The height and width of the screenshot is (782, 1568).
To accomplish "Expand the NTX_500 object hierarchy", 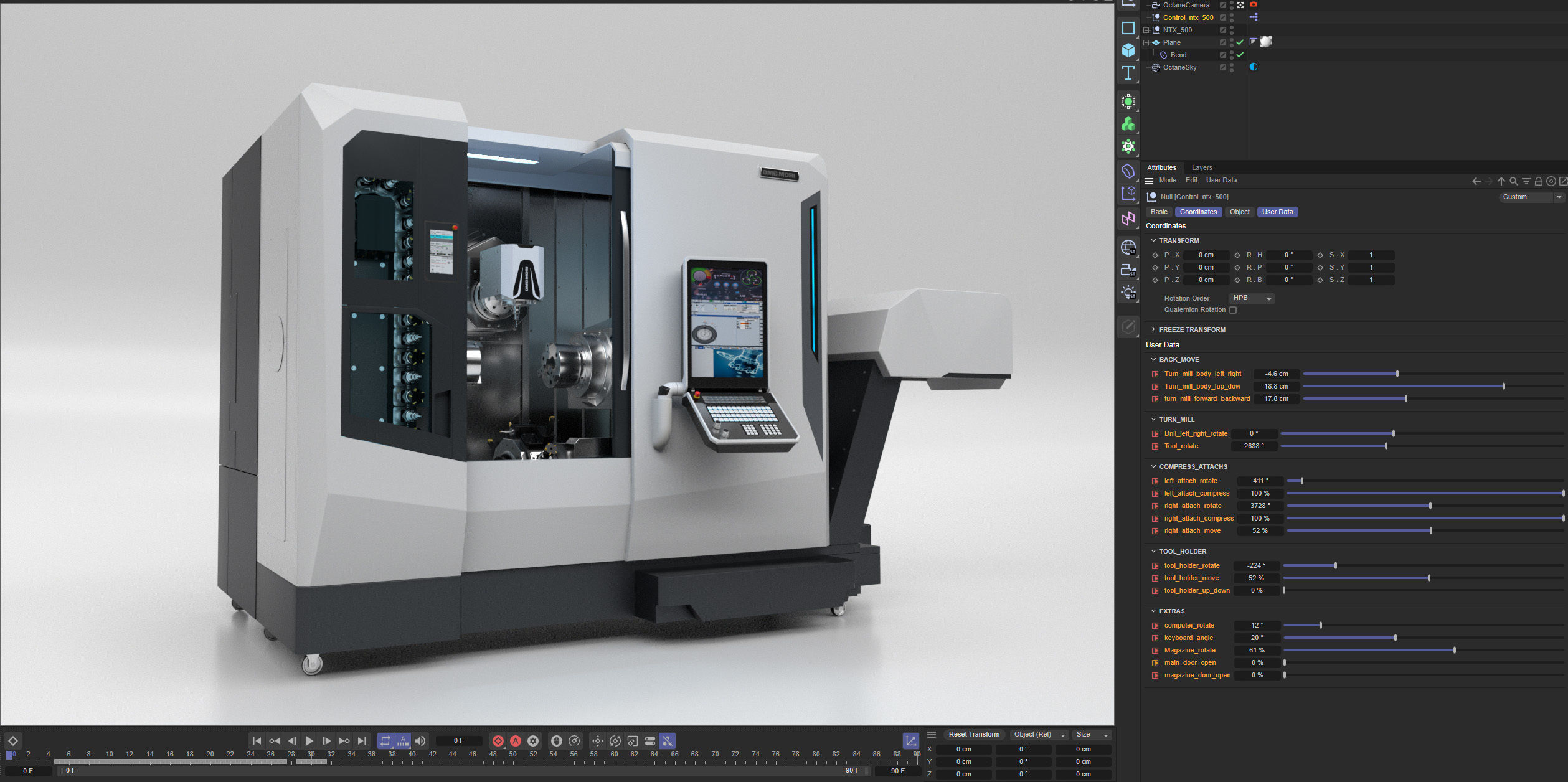I will [x=1146, y=30].
